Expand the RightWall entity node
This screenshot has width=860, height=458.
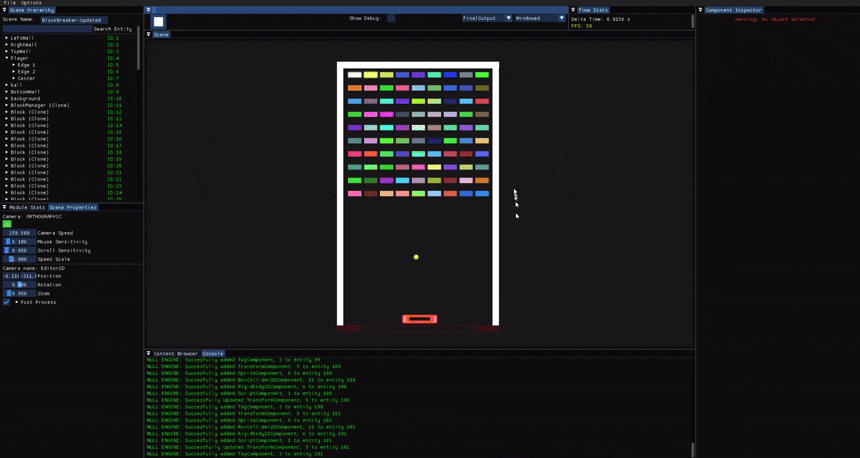(x=7, y=44)
